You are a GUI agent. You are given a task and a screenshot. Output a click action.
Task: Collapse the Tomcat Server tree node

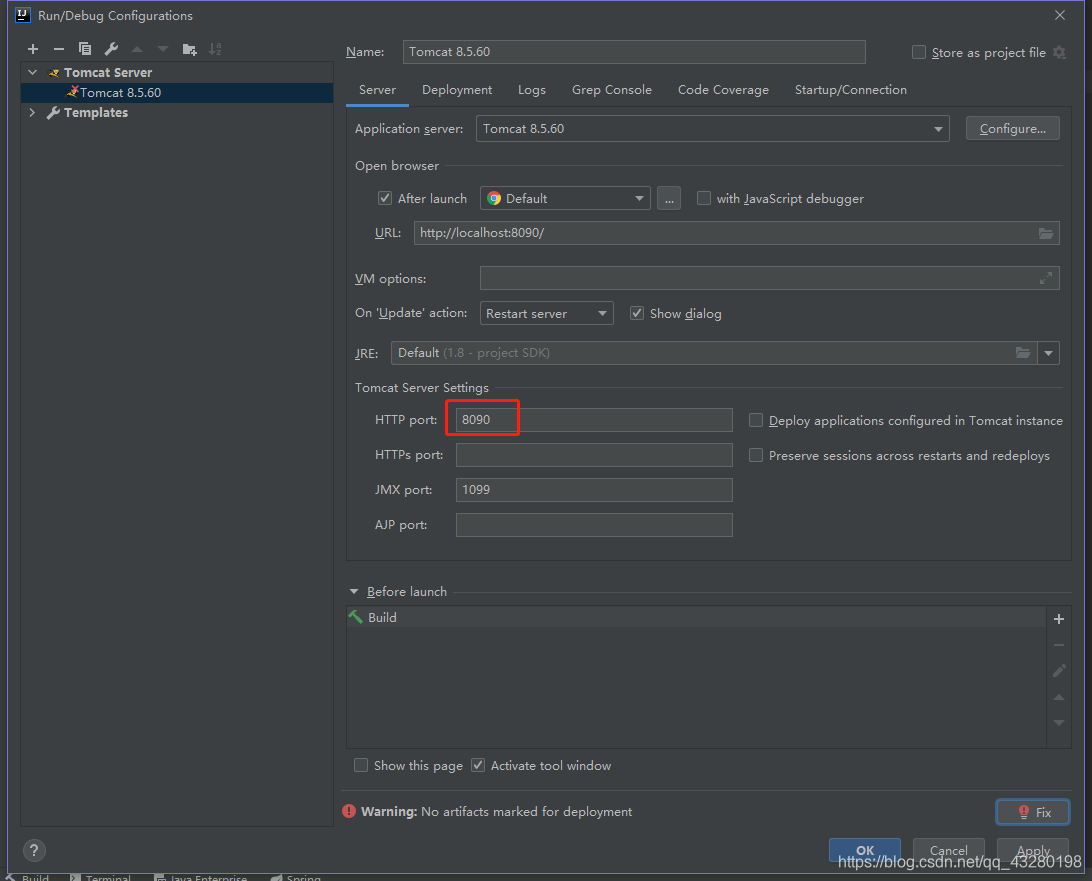click(32, 72)
